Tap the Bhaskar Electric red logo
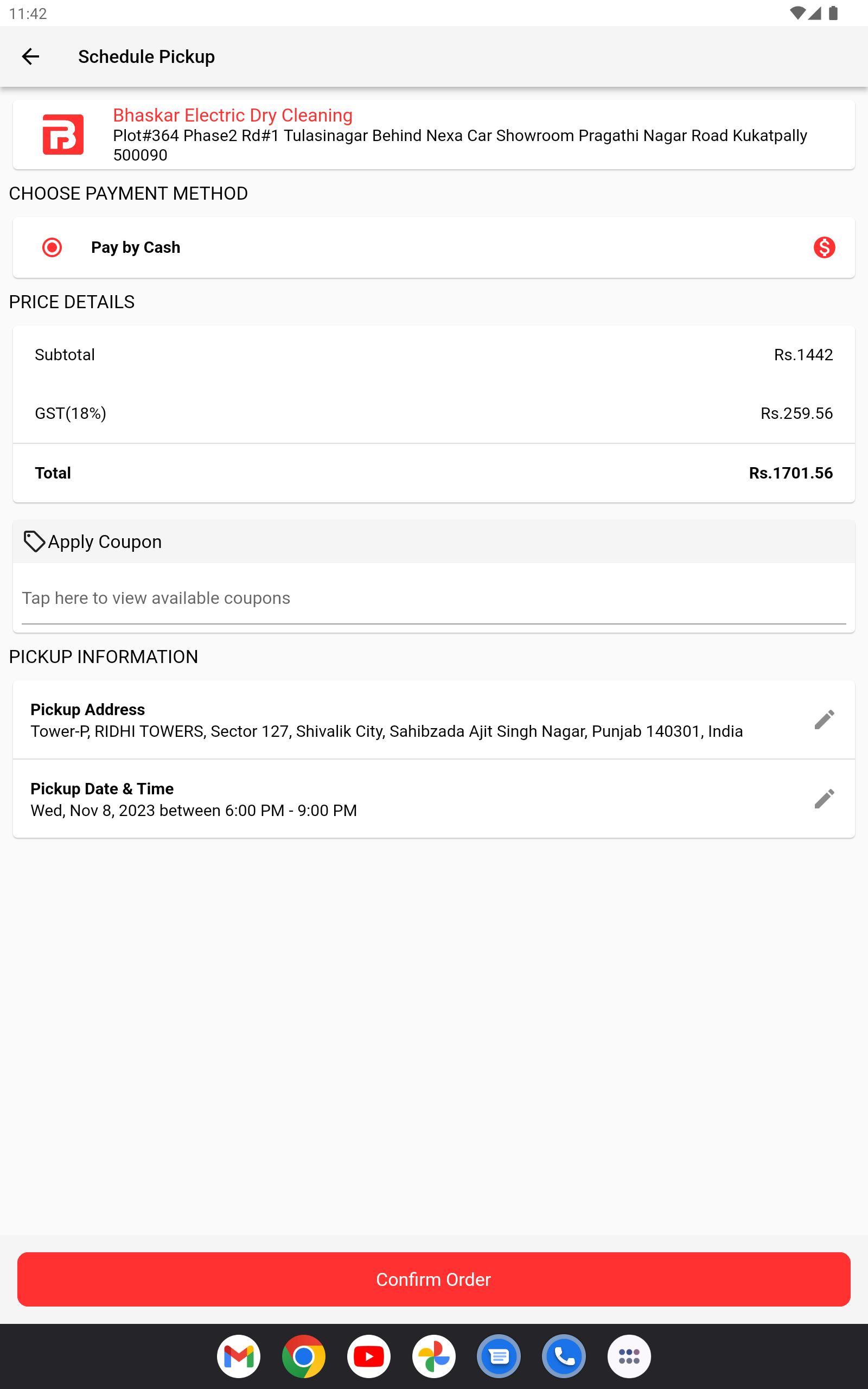 pos(63,135)
